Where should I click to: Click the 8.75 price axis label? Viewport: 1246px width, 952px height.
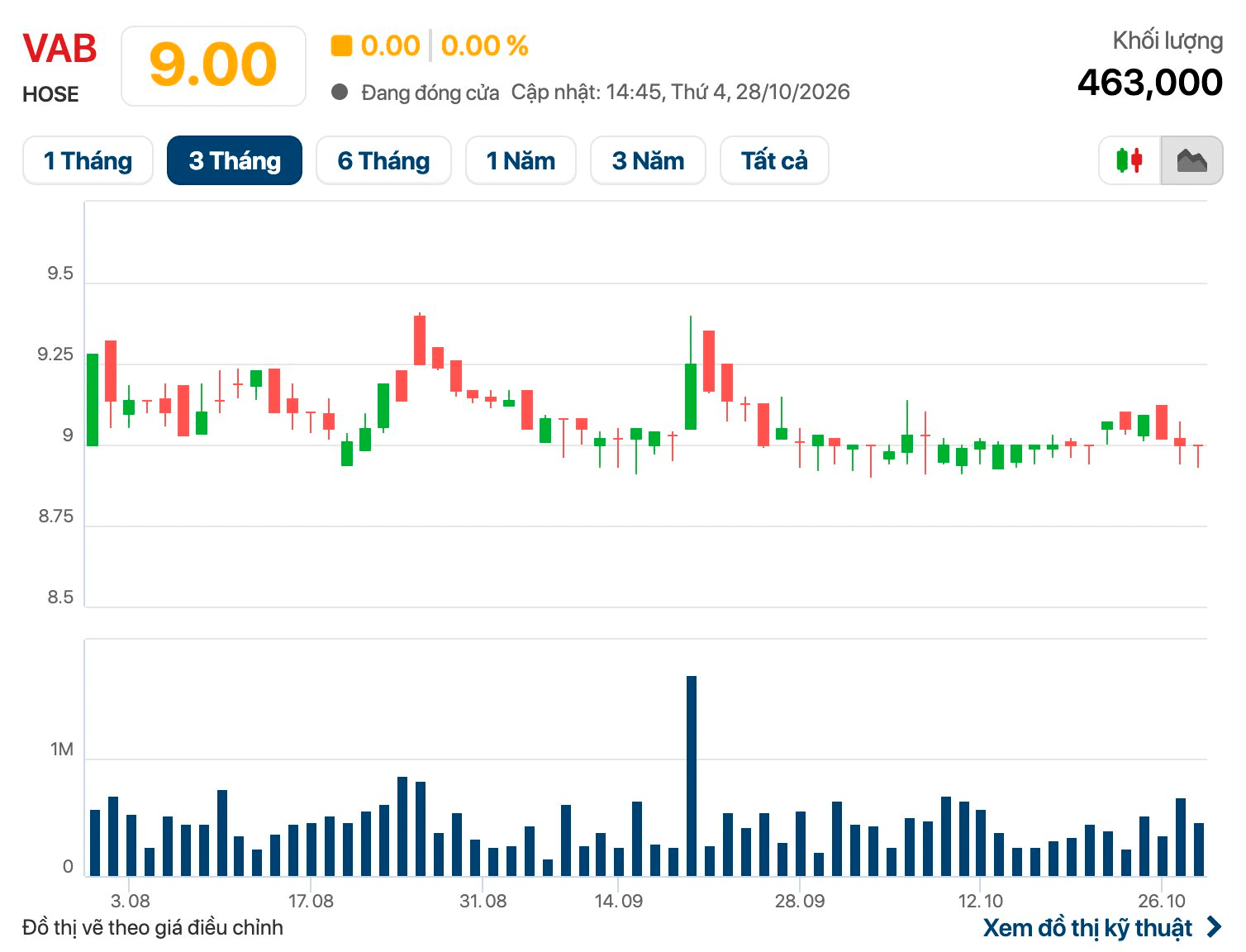[55, 516]
